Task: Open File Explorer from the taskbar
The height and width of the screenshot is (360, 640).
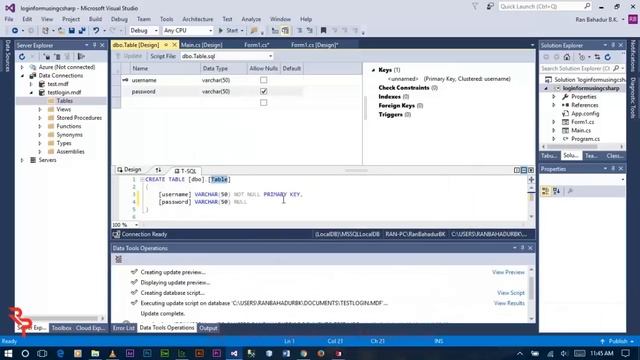Action: 95,353
